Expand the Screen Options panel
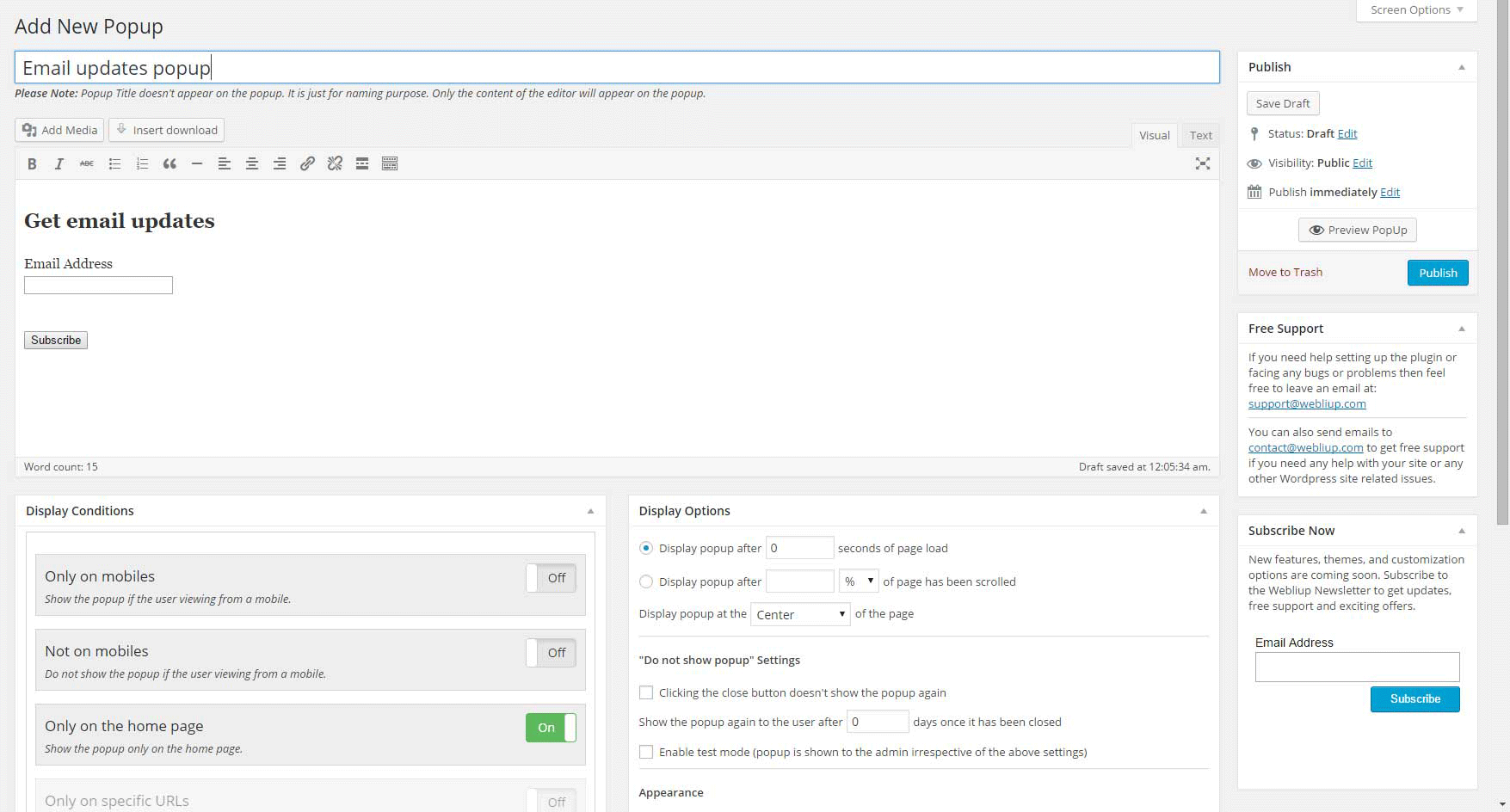The width and height of the screenshot is (1510, 812). click(1416, 10)
